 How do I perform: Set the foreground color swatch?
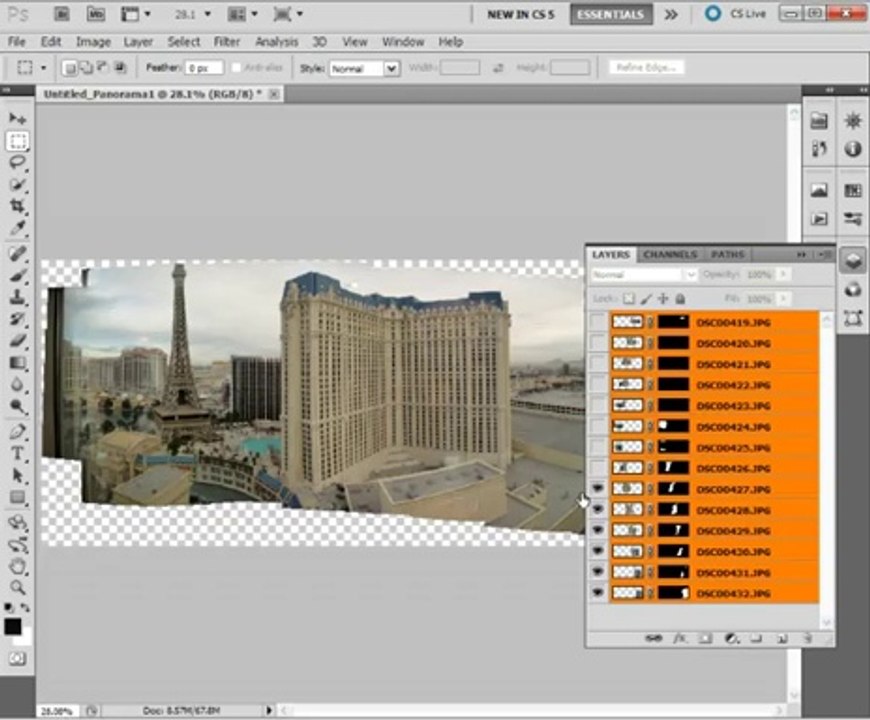(x=13, y=627)
